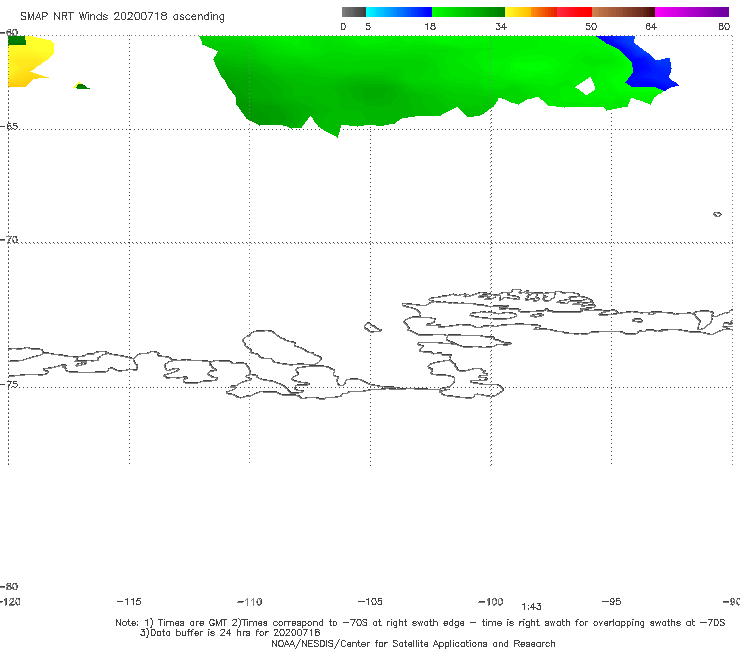Click the blue wind patch on the map
Screen dimensions: 740x650
click(649, 70)
